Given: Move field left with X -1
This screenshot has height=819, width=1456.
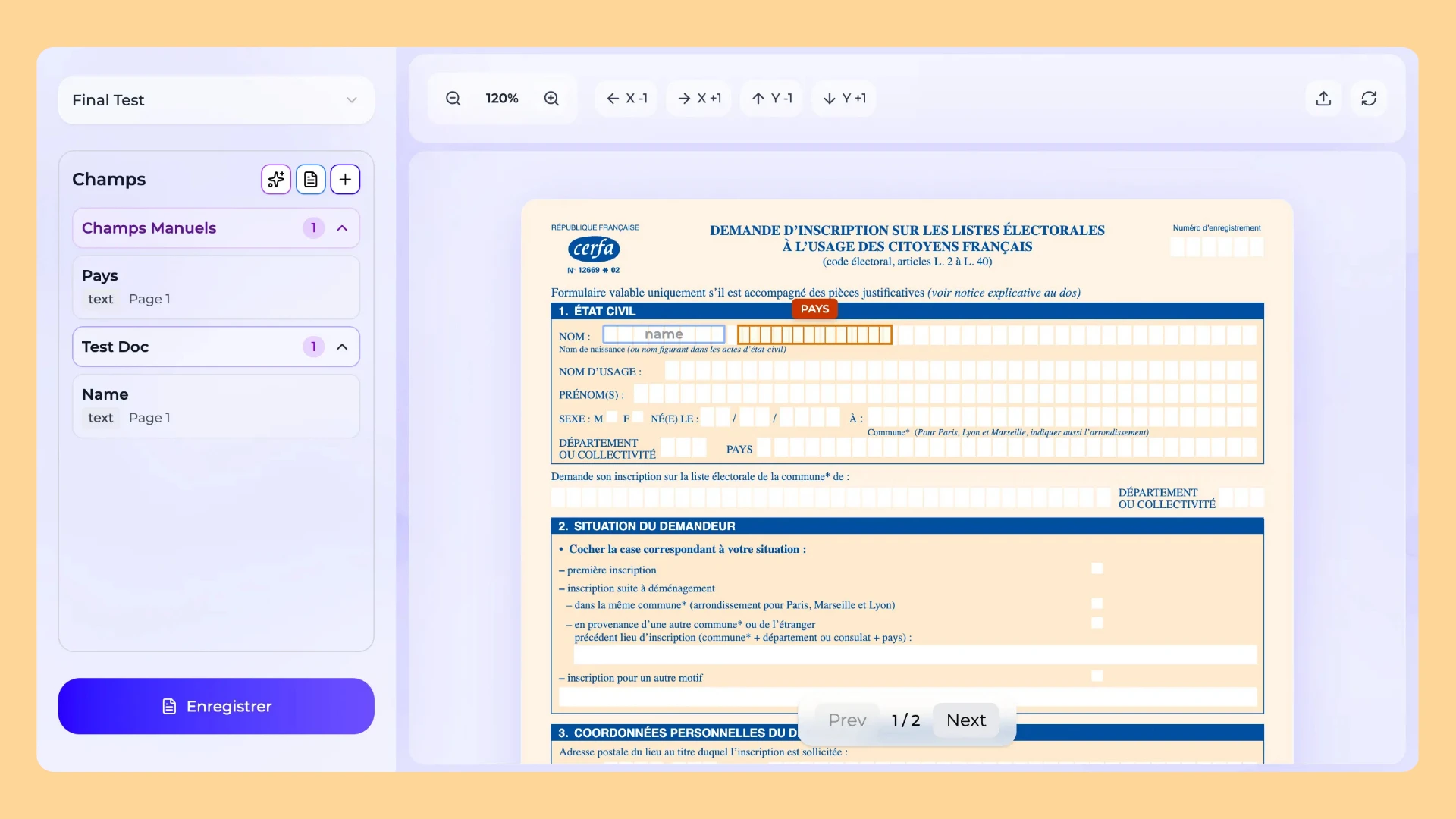Looking at the screenshot, I should click(626, 99).
